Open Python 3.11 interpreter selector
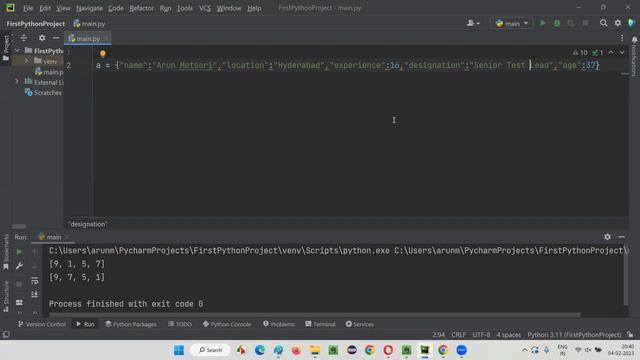This screenshot has height=360, width=640. (x=574, y=335)
